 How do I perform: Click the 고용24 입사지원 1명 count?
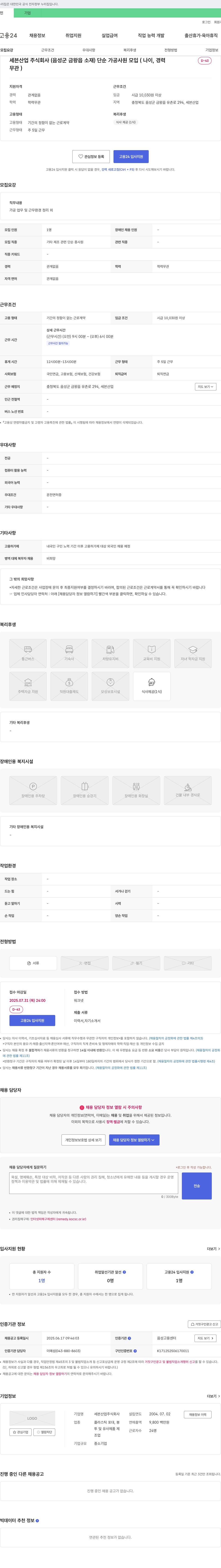pos(179,1281)
